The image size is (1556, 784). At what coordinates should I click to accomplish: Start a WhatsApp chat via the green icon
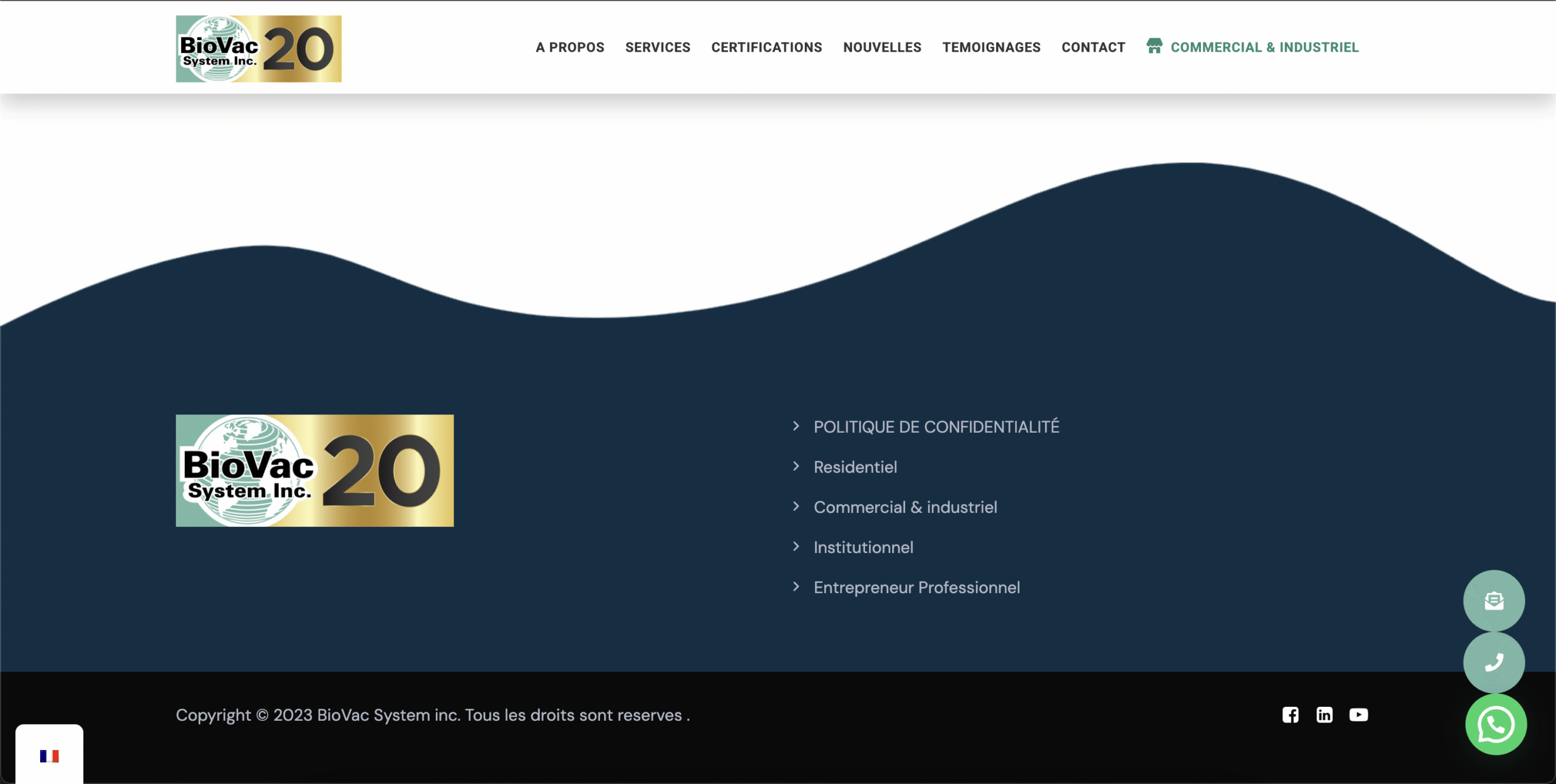pos(1496,724)
